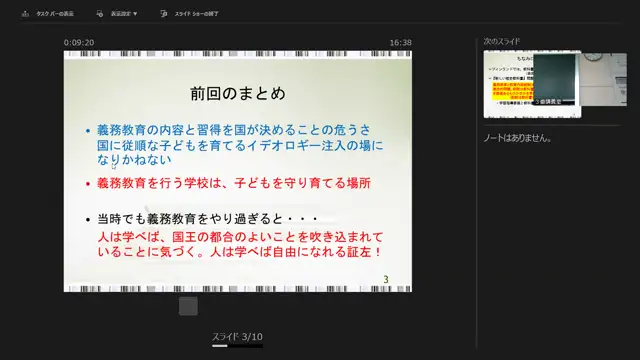Click the 次のスライド heading
Viewport: 640px width, 360px height.
pyautogui.click(x=502, y=41)
